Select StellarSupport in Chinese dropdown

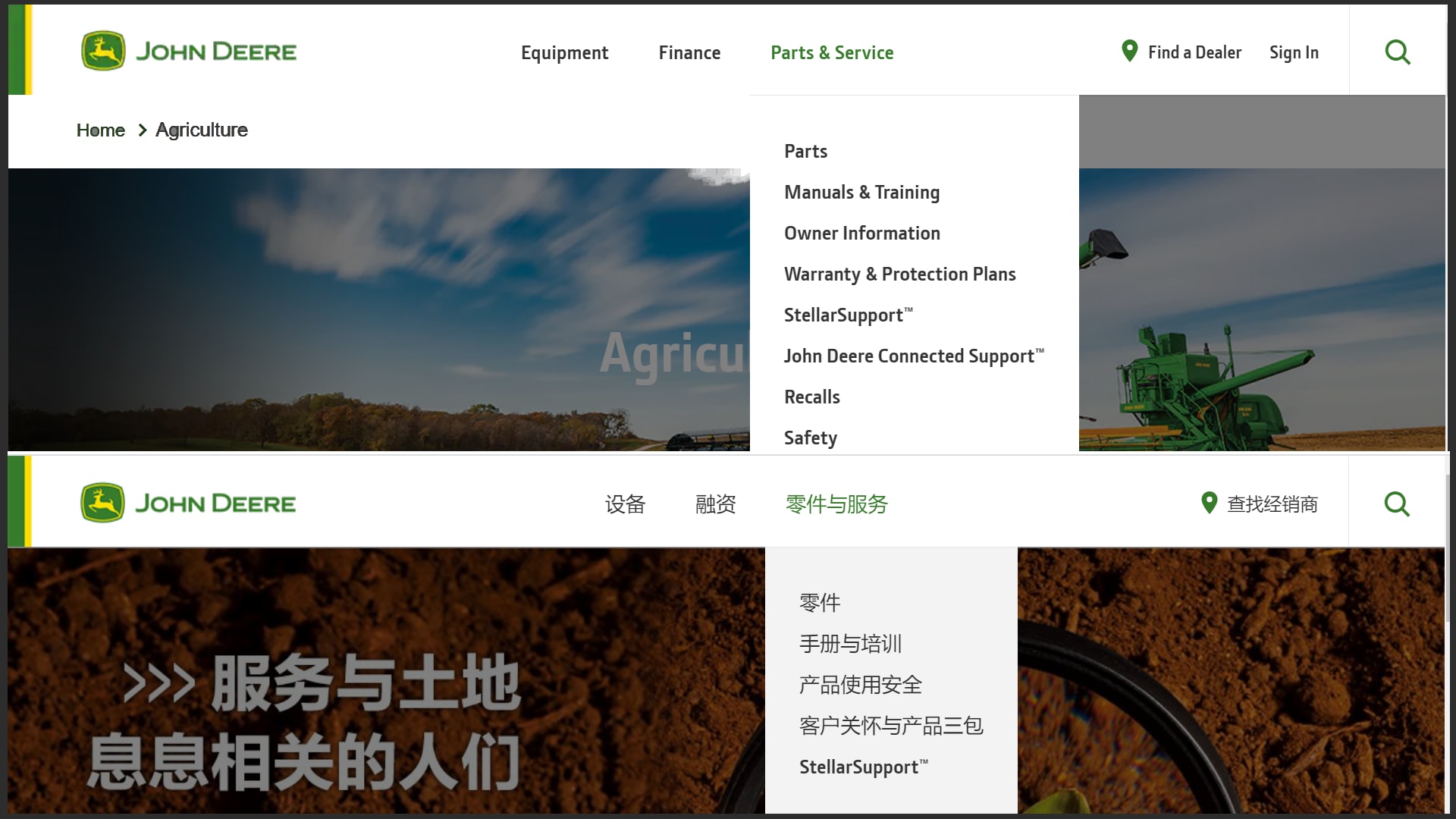point(863,767)
